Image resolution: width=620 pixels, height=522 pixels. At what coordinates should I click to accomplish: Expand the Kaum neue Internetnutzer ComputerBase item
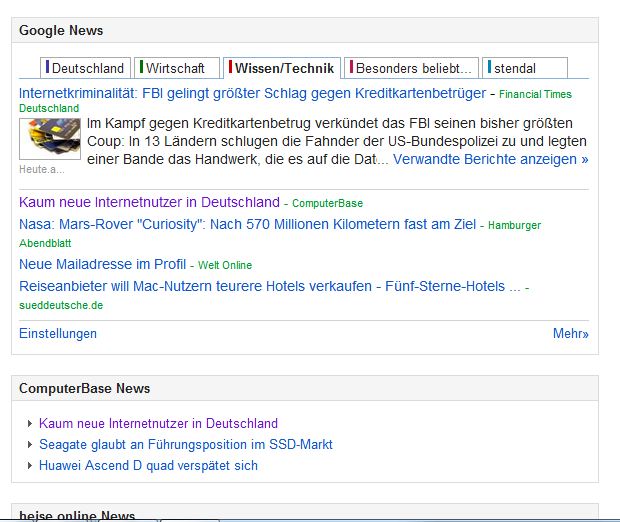pyautogui.click(x=30, y=424)
